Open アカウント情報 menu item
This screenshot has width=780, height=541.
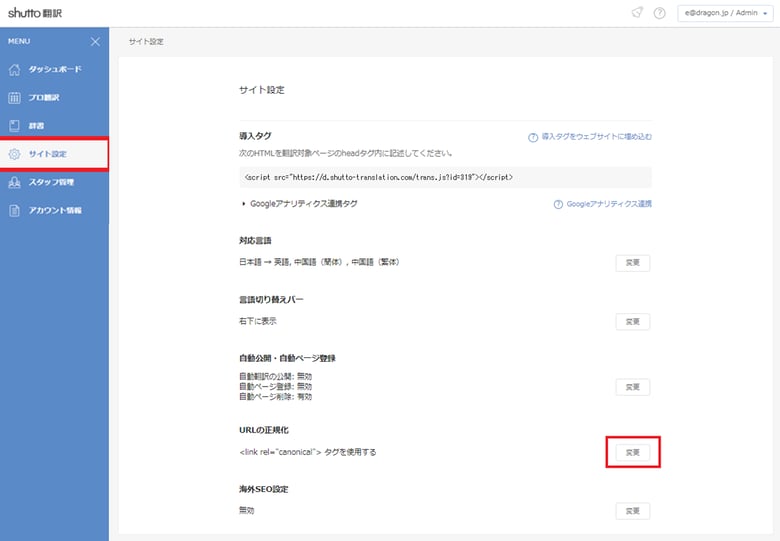pos(54,211)
